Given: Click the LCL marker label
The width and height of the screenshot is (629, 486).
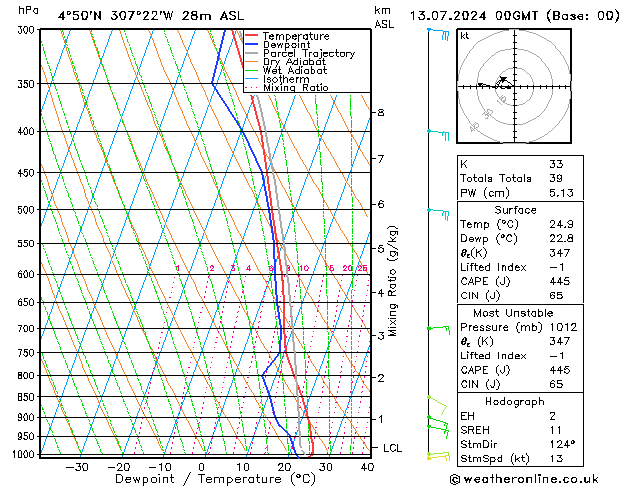Looking at the screenshot, I should (x=392, y=448).
